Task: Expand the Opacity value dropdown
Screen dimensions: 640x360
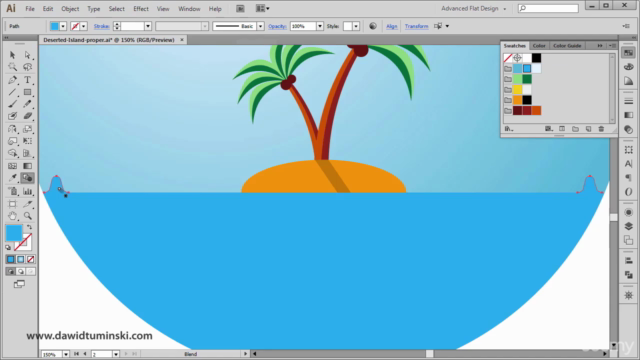Action: coord(320,26)
